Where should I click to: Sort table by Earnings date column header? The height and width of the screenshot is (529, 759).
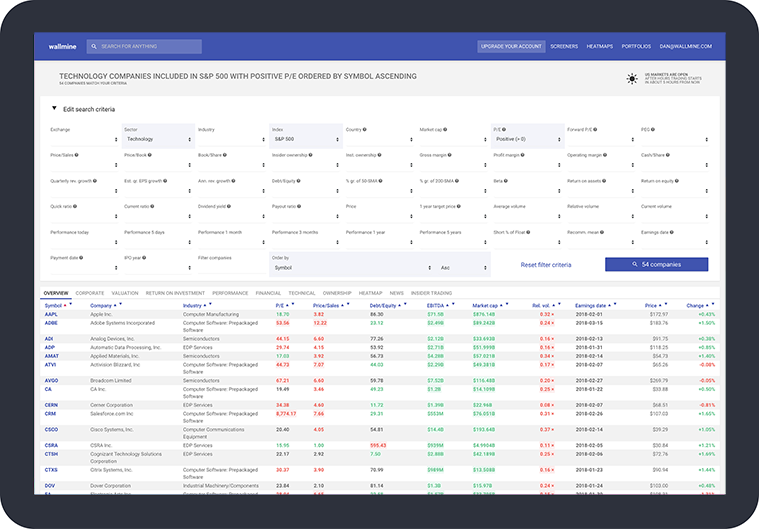click(x=591, y=306)
